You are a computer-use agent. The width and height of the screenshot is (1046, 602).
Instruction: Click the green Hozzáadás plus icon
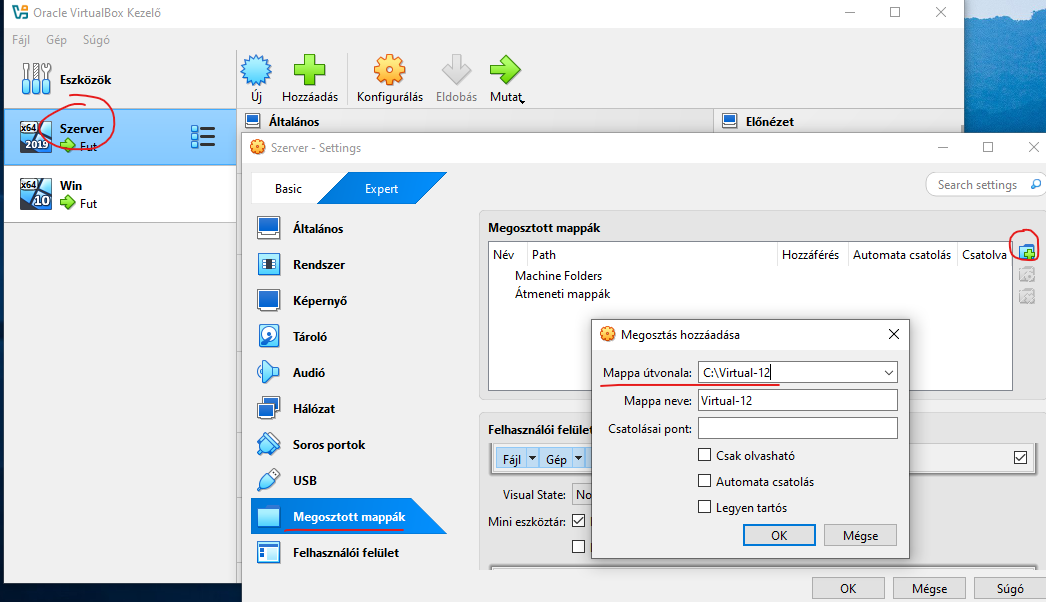(x=310, y=69)
